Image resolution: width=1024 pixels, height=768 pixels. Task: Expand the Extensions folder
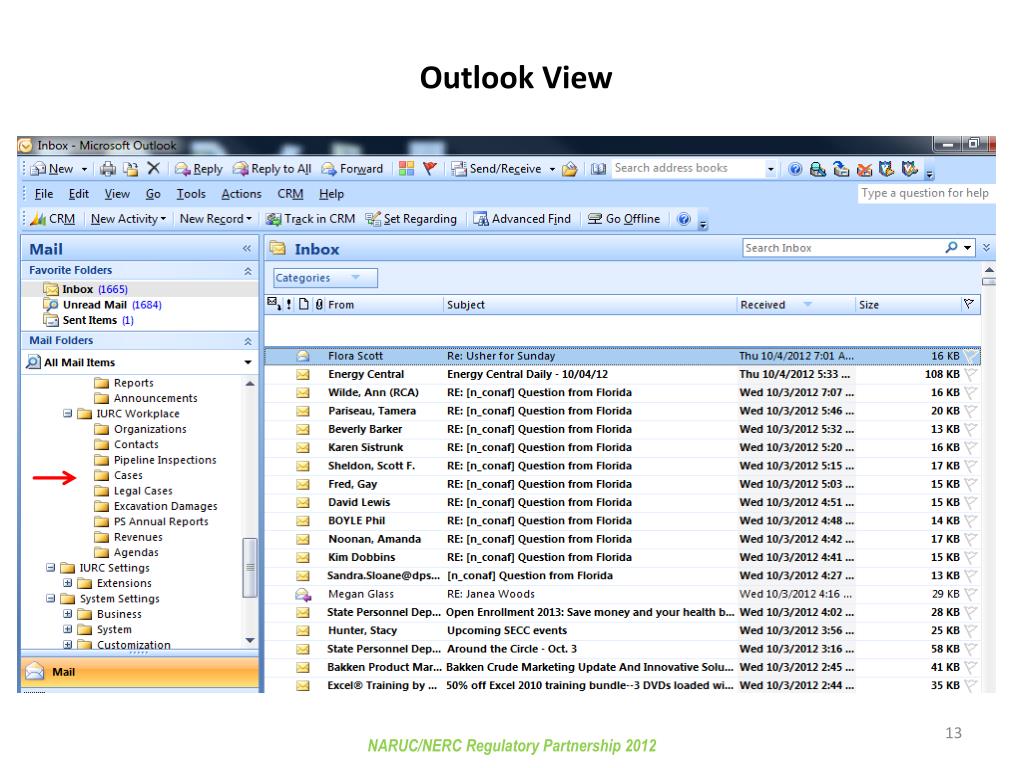point(67,583)
